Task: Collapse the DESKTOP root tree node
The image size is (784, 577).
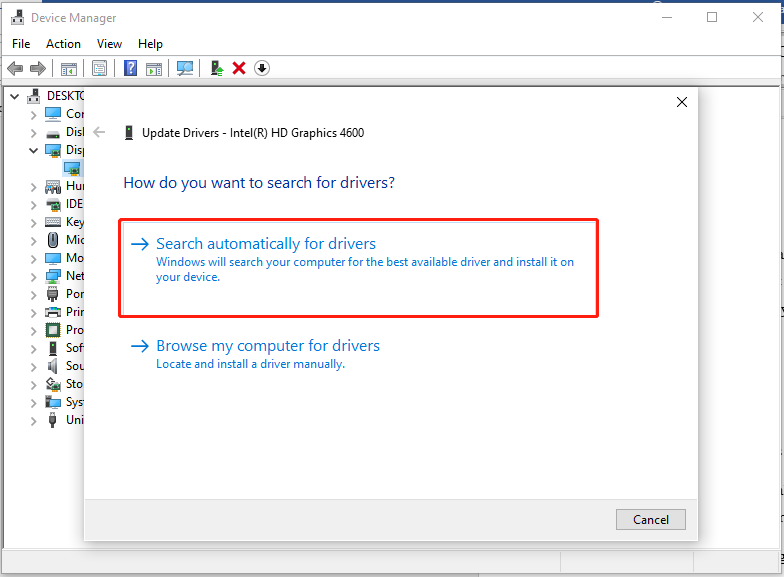Action: coord(13,96)
